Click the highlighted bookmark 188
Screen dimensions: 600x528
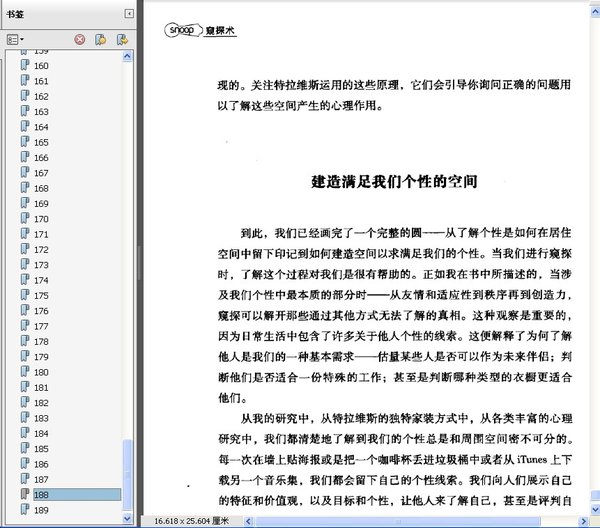(x=77, y=495)
